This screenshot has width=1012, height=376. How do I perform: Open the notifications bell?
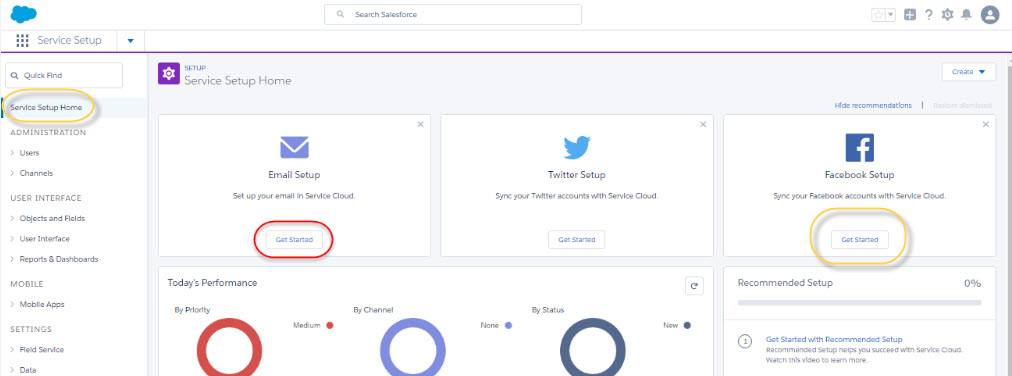coord(966,15)
